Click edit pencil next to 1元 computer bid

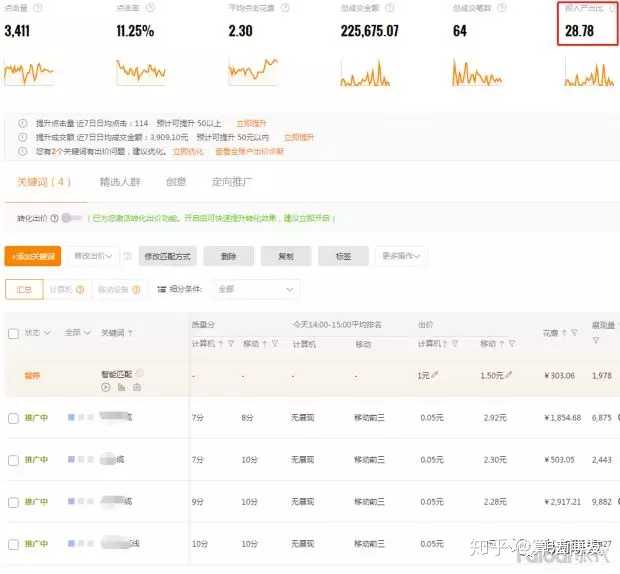(x=436, y=375)
